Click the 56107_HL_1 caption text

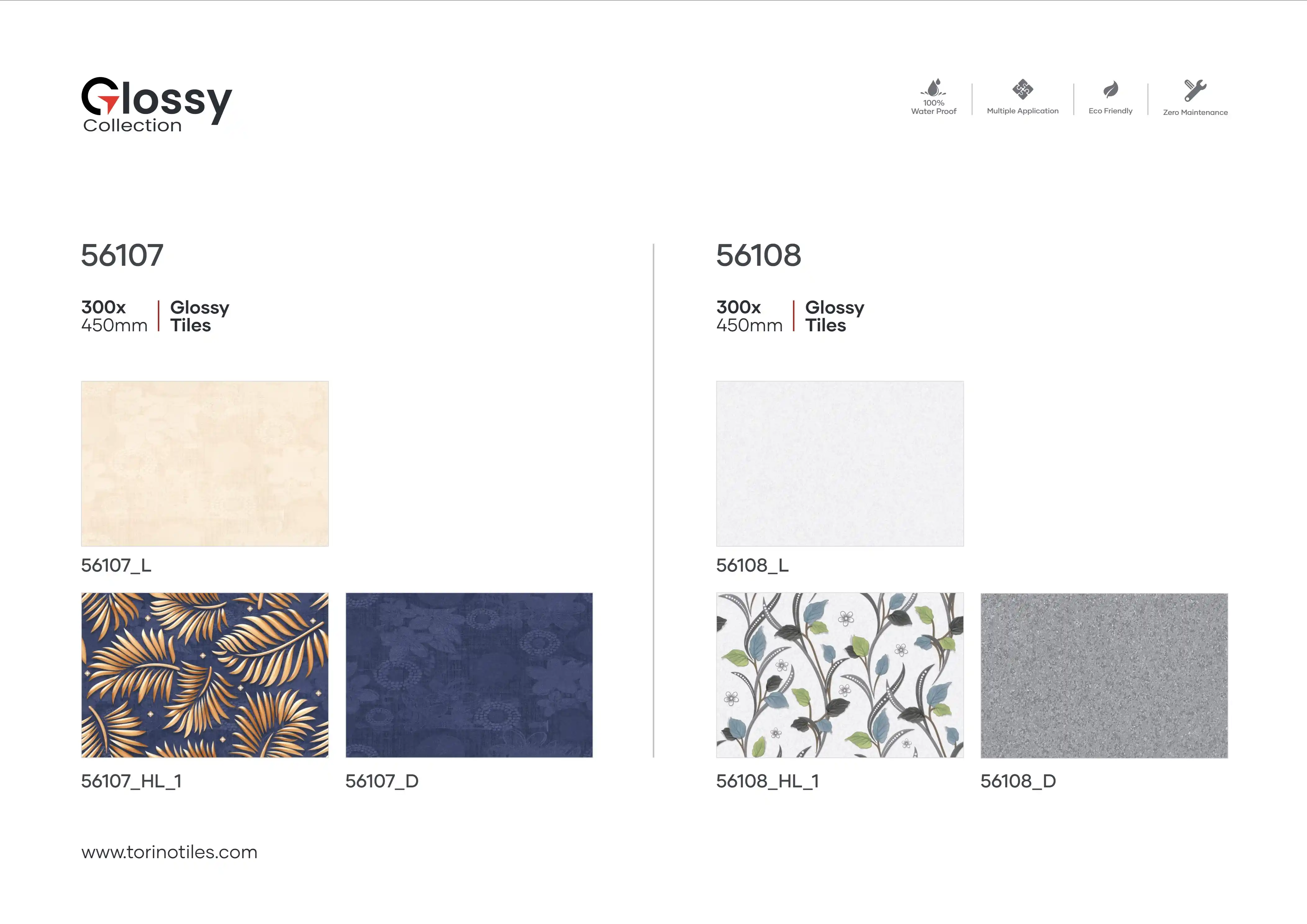(x=131, y=781)
